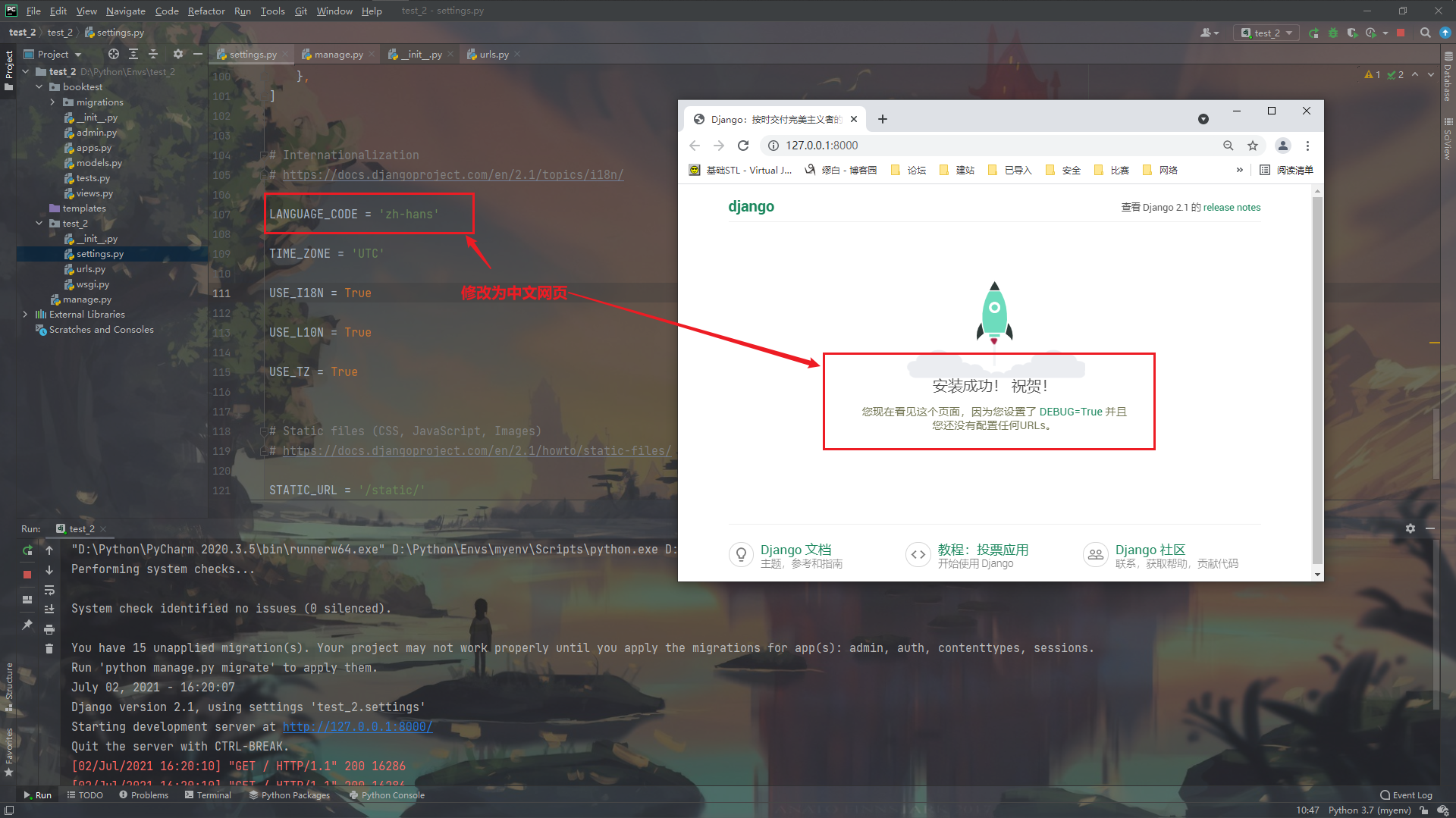This screenshot has height=818, width=1456.
Task: Follow the http://127.0.0.1:8000/ link in console
Action: [x=357, y=726]
